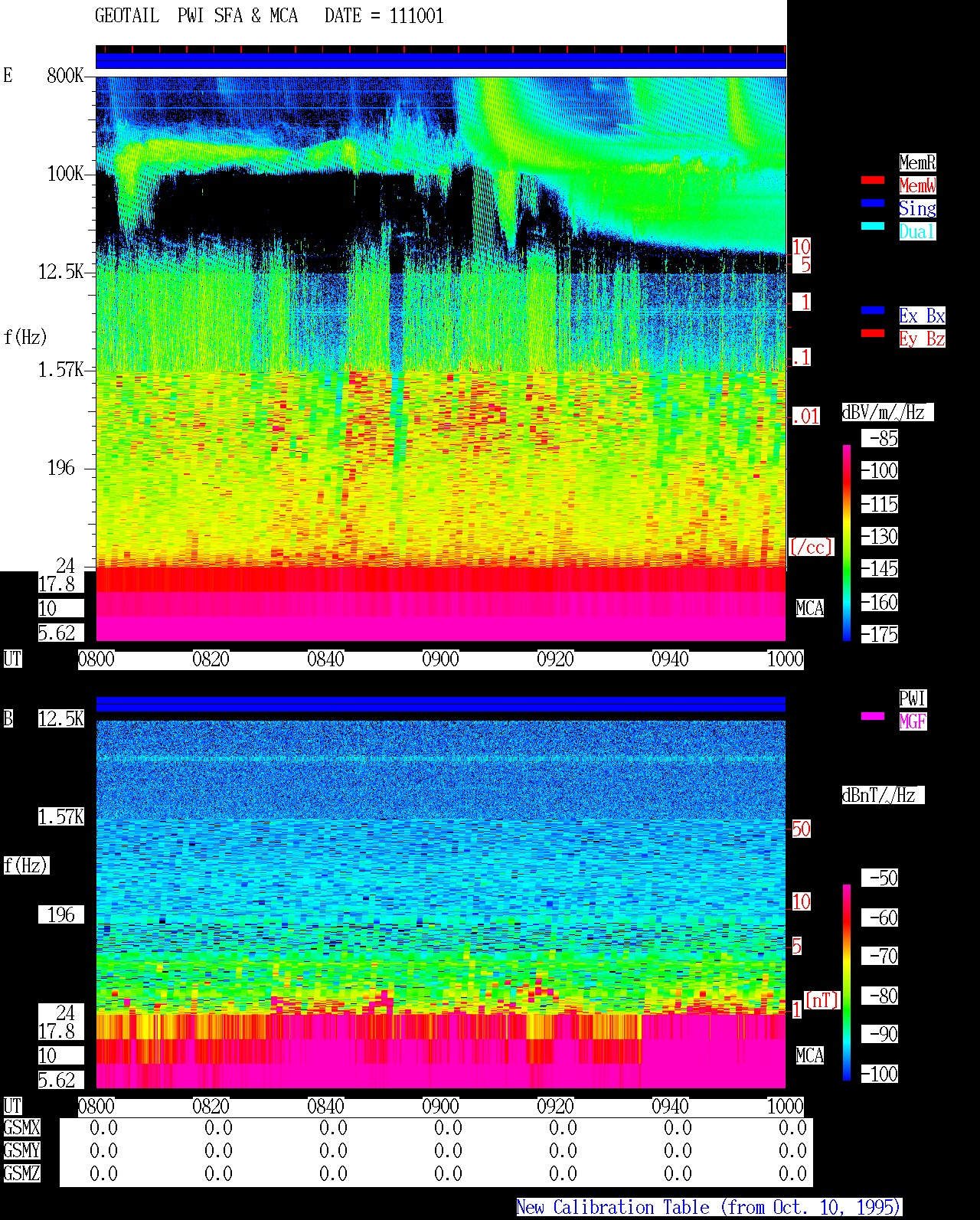Image resolution: width=980 pixels, height=1220 pixels.
Task: Click the "E" panel label
Action: tap(8, 75)
